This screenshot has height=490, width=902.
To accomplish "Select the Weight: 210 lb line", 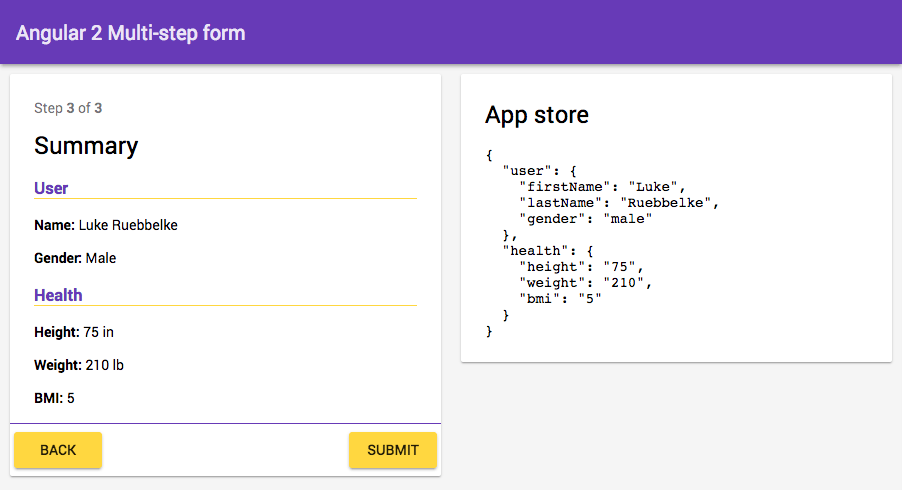I will [79, 365].
